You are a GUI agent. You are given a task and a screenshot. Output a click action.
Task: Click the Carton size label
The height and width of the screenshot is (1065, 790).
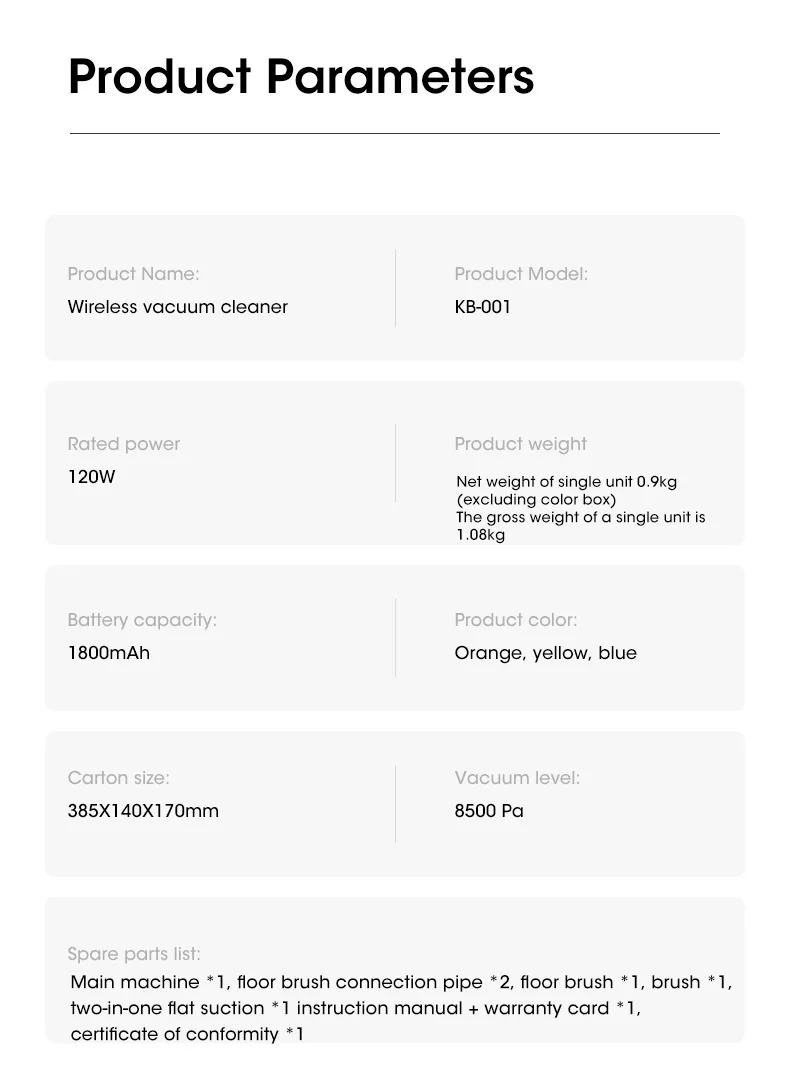point(118,778)
